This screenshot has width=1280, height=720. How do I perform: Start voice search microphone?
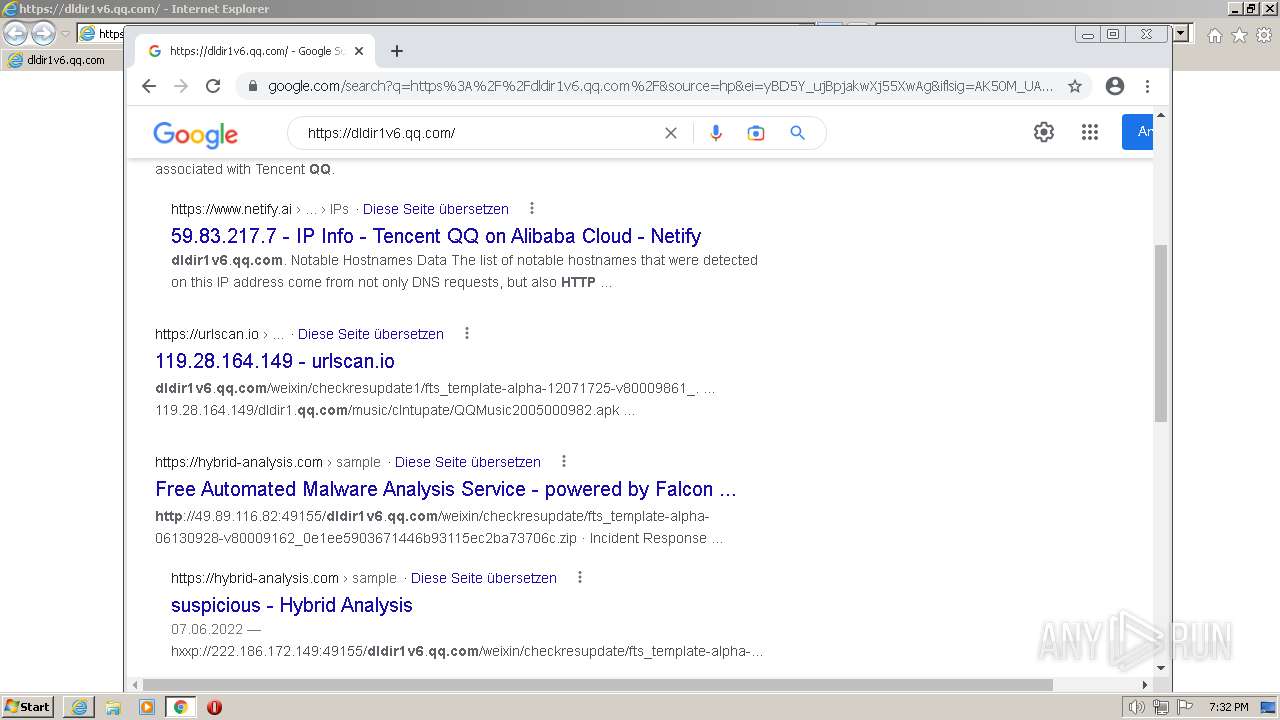coord(716,133)
